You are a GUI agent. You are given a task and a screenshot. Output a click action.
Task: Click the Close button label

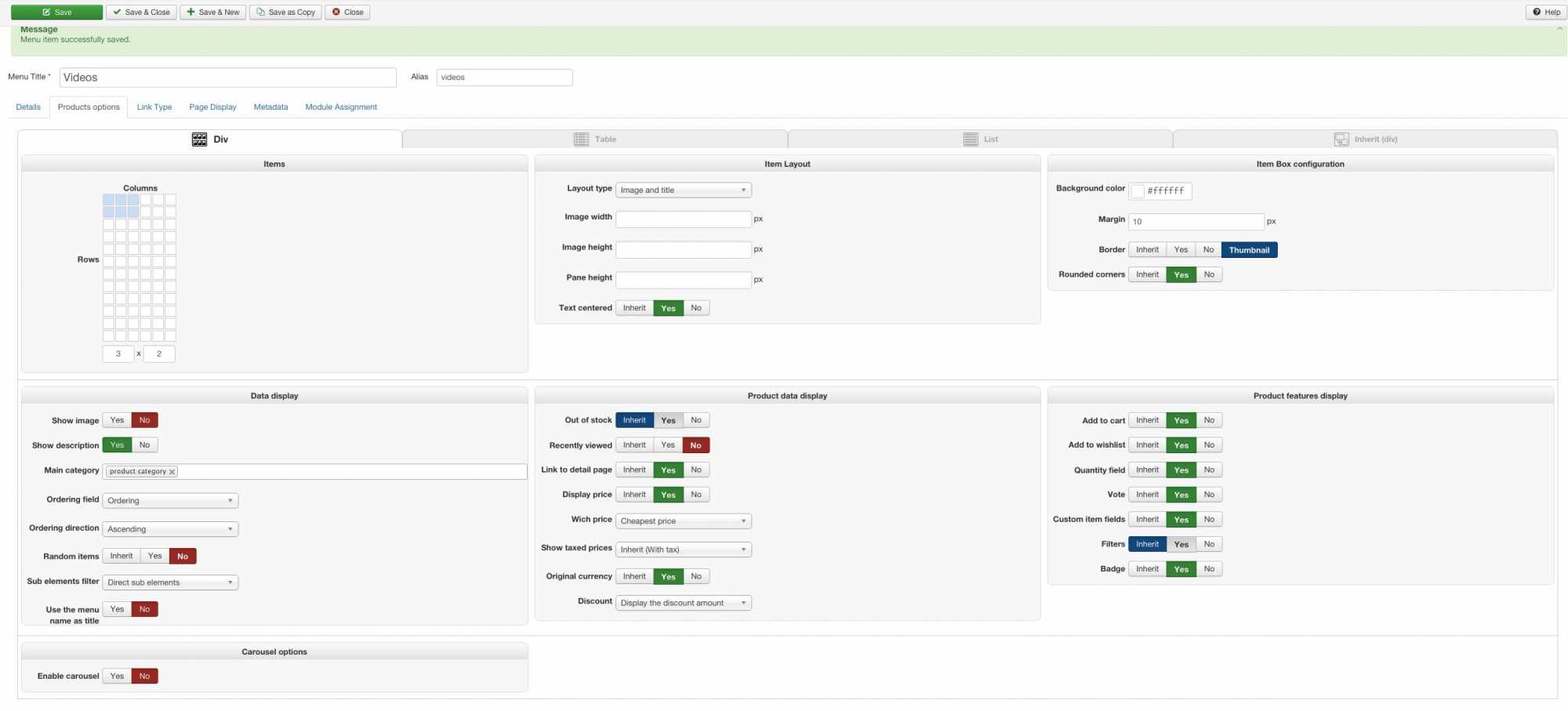click(354, 13)
